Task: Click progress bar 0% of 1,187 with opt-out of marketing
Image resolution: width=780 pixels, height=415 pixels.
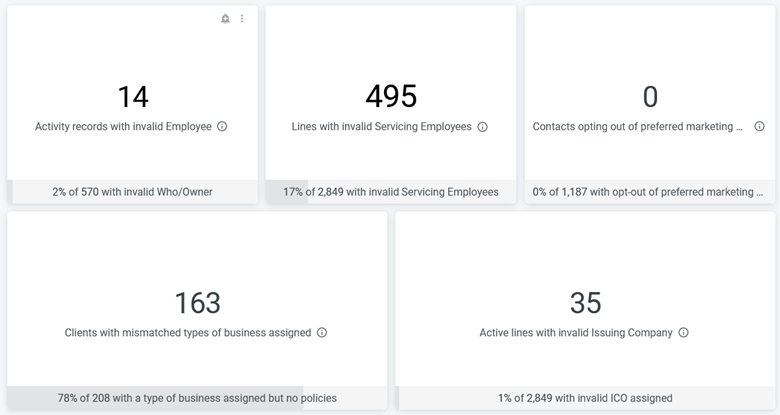Action: pyautogui.click(x=650, y=192)
